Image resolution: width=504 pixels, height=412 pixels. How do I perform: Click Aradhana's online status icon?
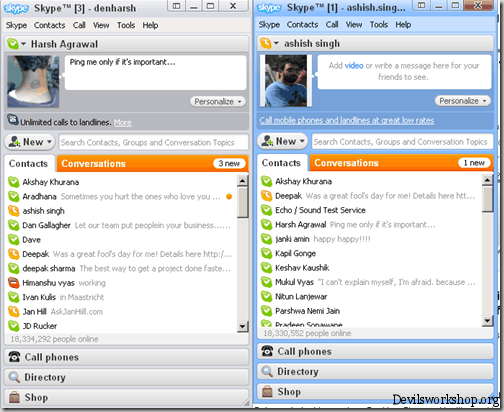[x=13, y=196]
